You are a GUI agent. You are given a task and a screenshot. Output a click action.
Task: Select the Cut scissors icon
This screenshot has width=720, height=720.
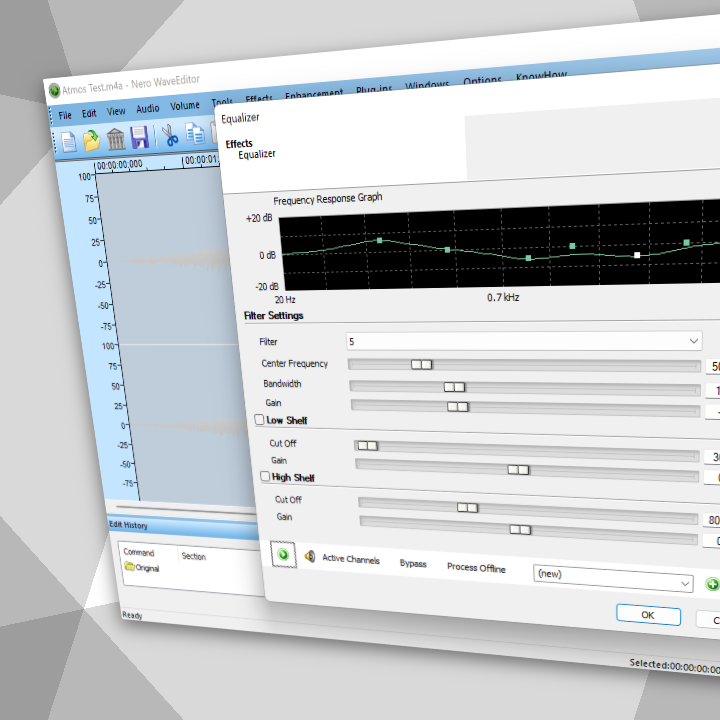point(171,136)
